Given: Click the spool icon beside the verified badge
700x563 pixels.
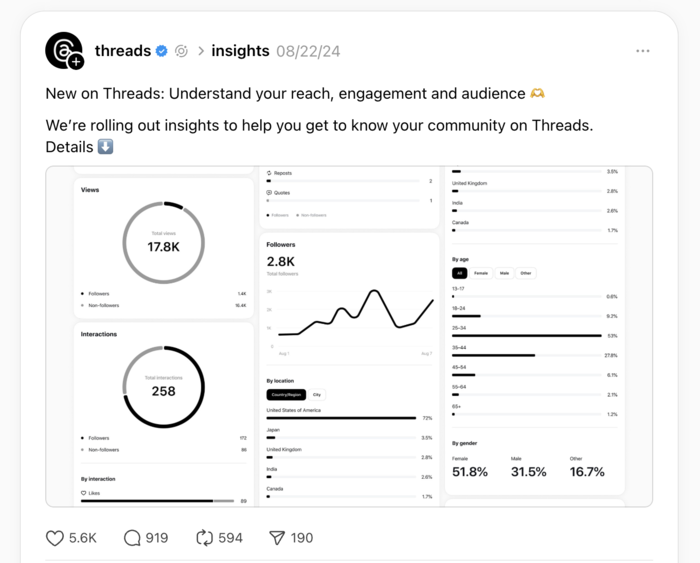Looking at the screenshot, I should pos(181,51).
